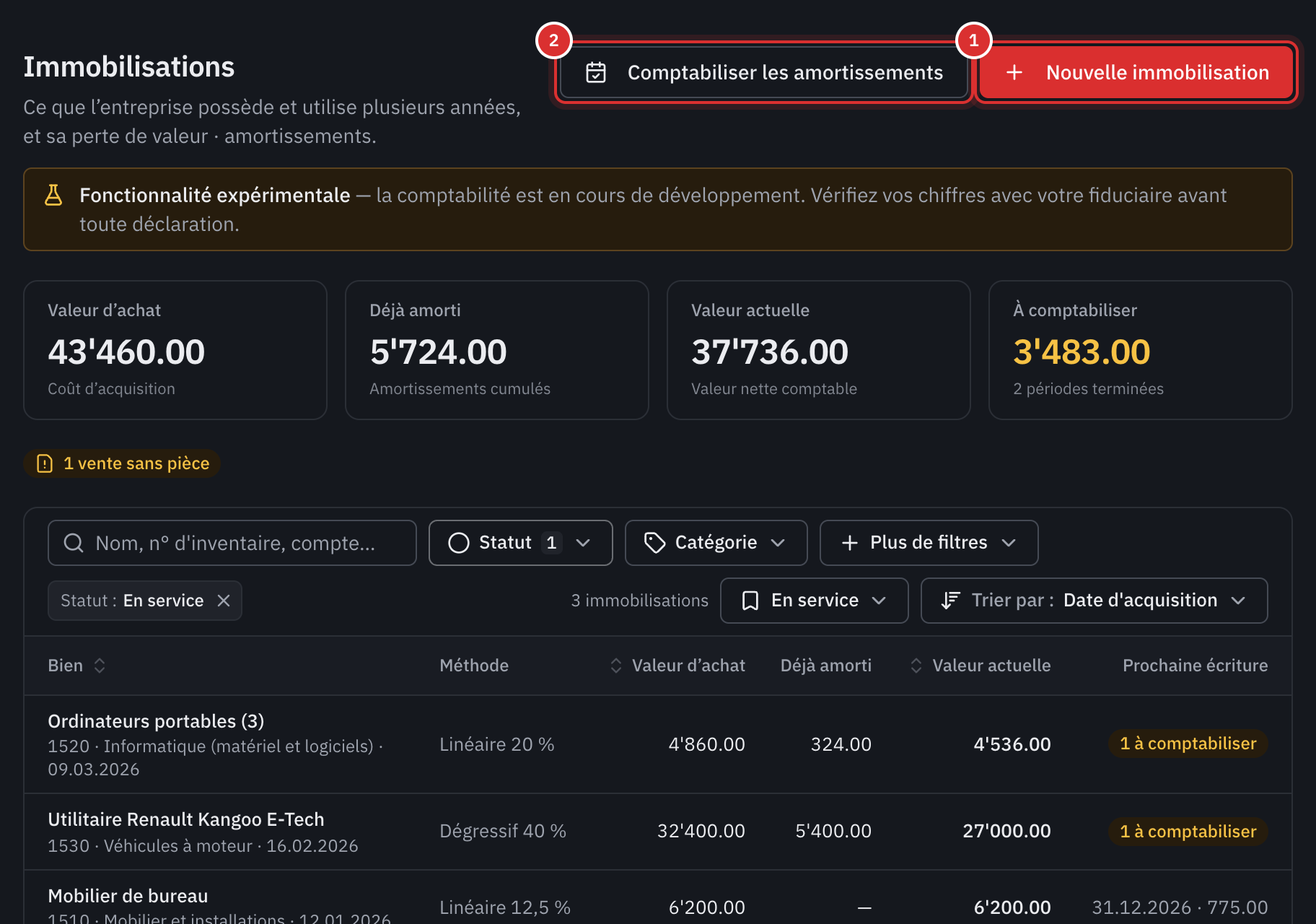
Task: Click the plus icon in Nouvelle immobilisation
Action: point(1014,72)
